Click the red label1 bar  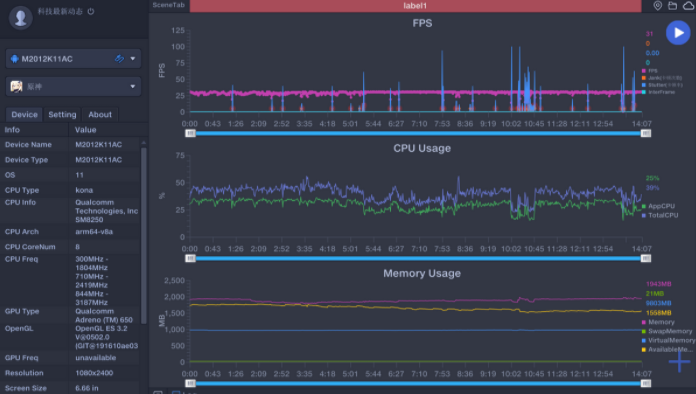click(x=415, y=6)
